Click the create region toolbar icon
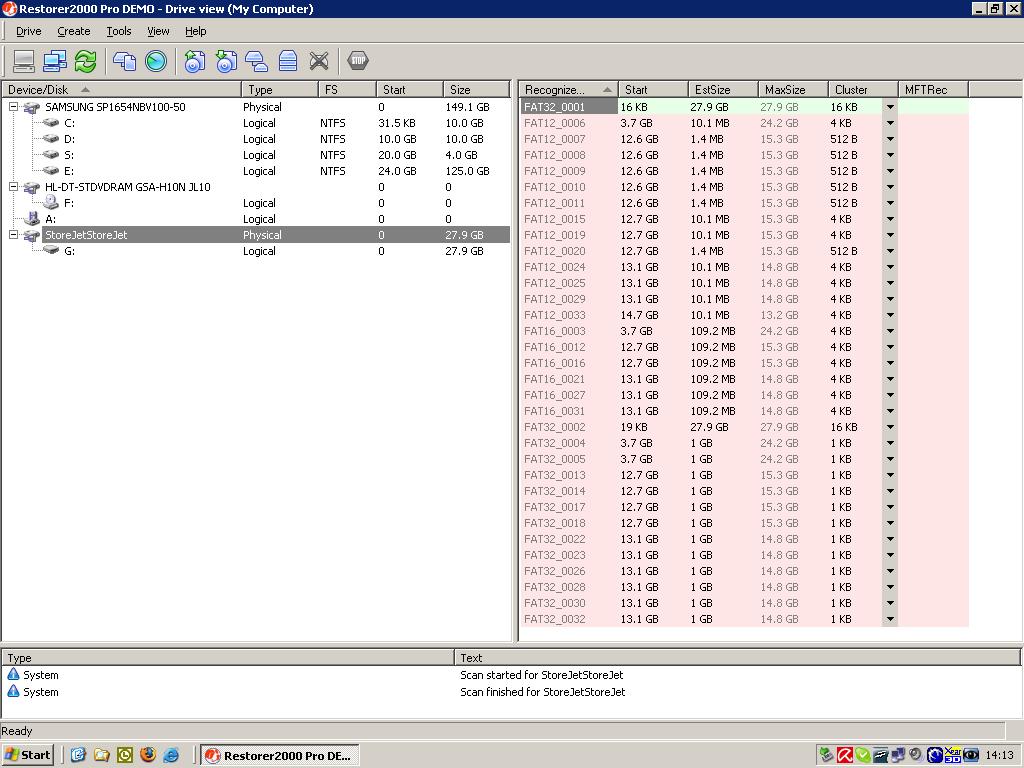The height and width of the screenshot is (768, 1024). pyautogui.click(x=257, y=61)
